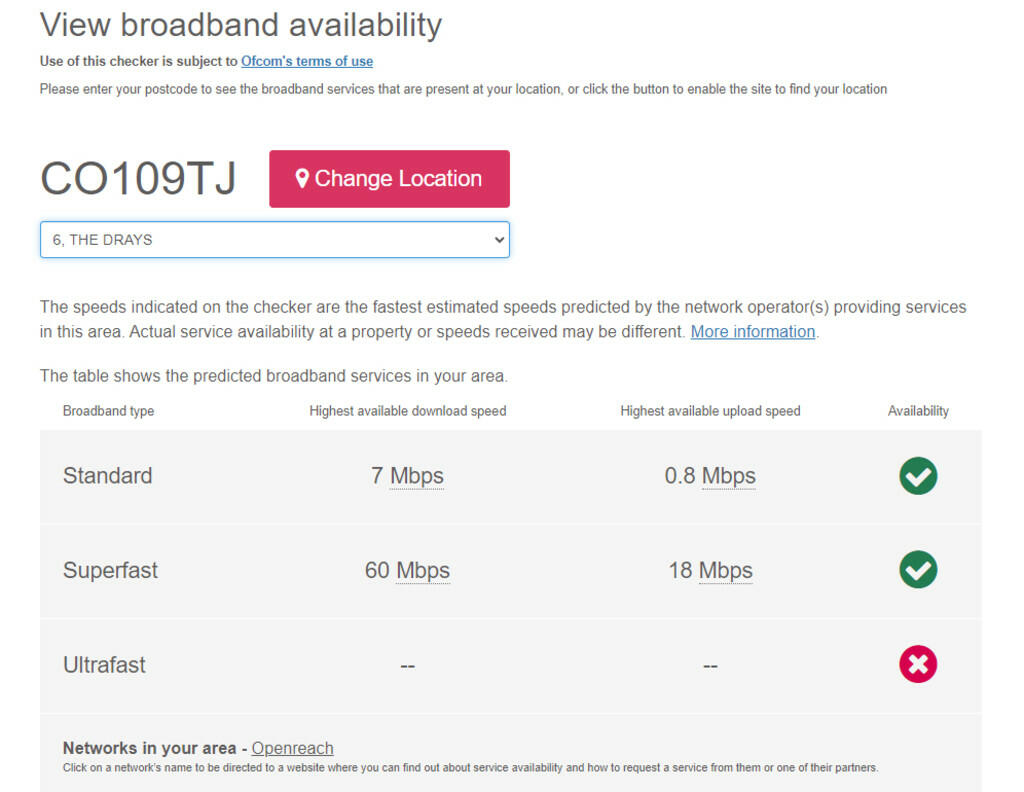The height and width of the screenshot is (792, 1024).
Task: Click the Mbps abbreviation beside 18 upload speed
Action: click(726, 570)
